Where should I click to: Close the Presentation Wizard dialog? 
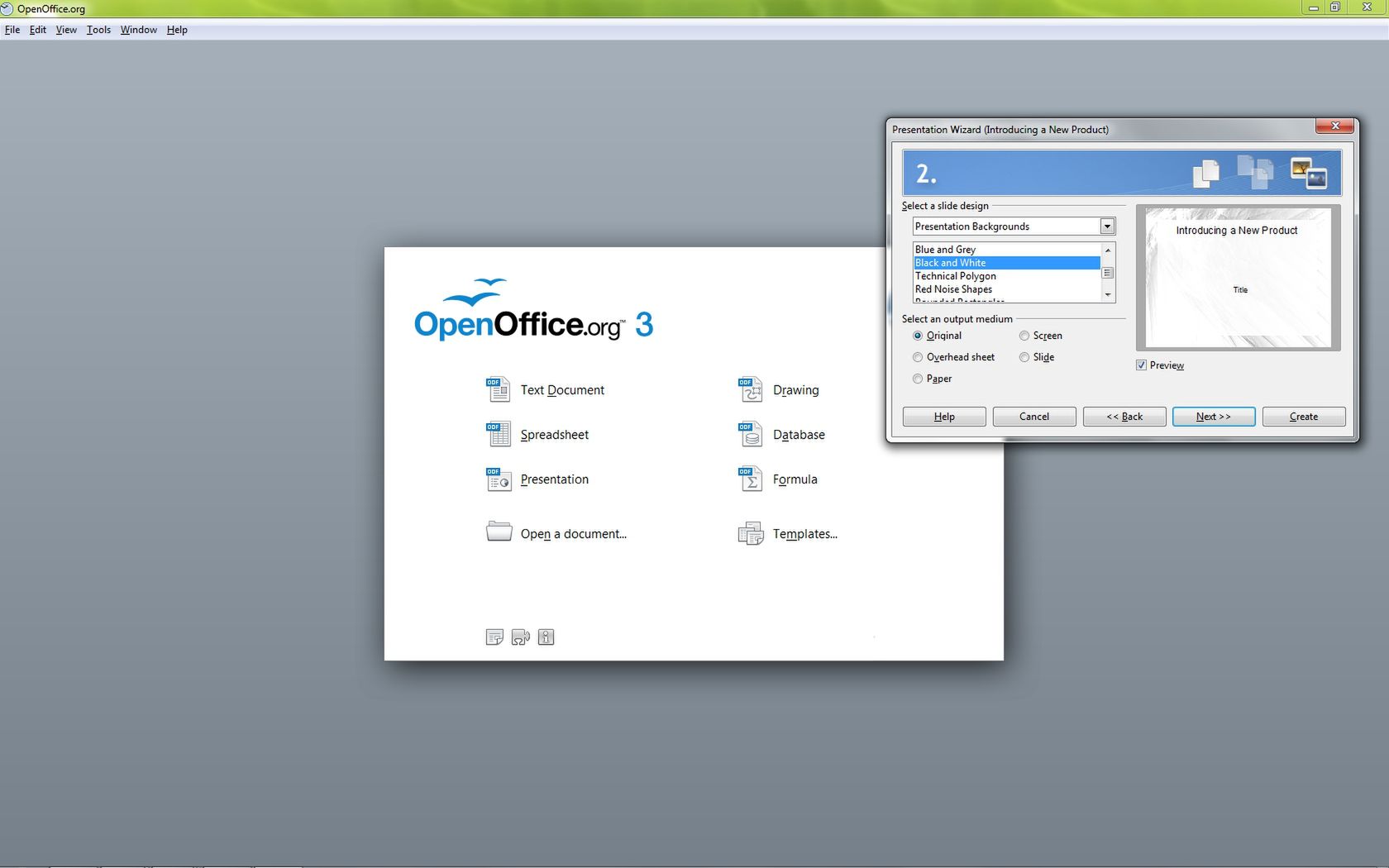point(1334,126)
